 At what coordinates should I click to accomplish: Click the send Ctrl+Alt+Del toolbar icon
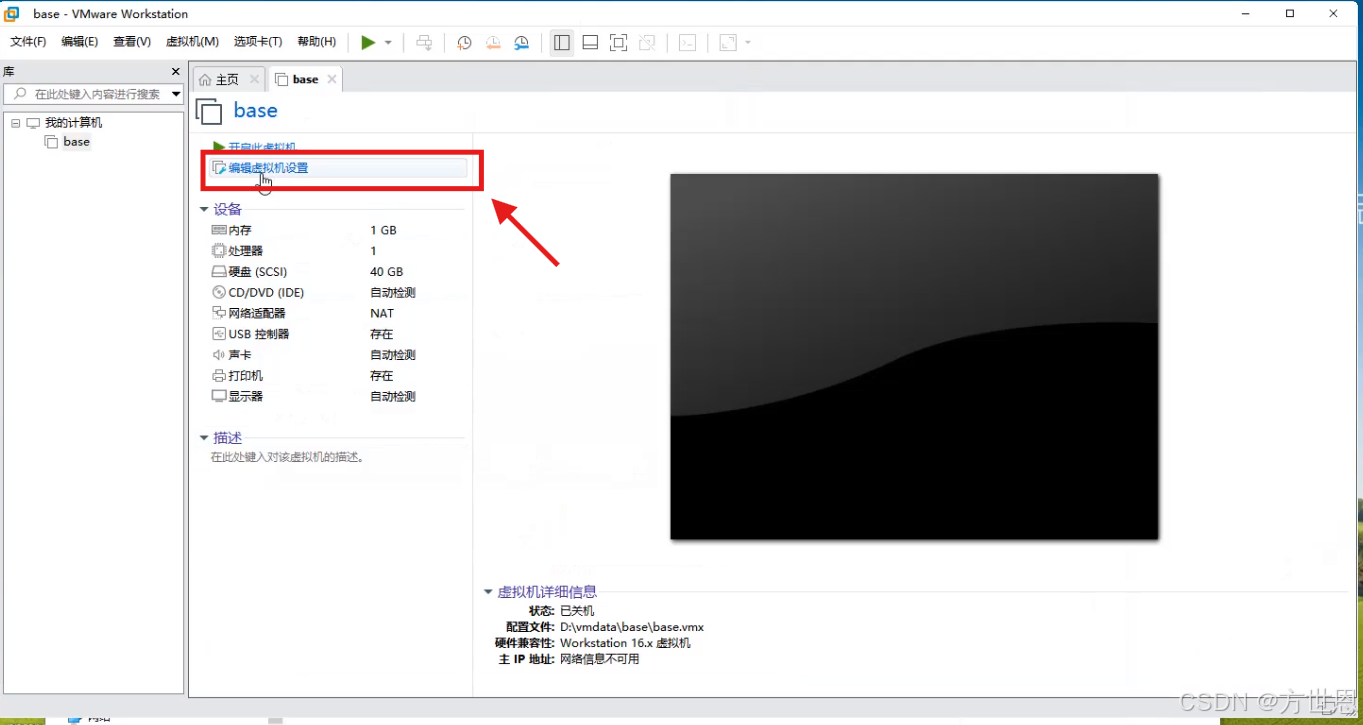[x=424, y=42]
